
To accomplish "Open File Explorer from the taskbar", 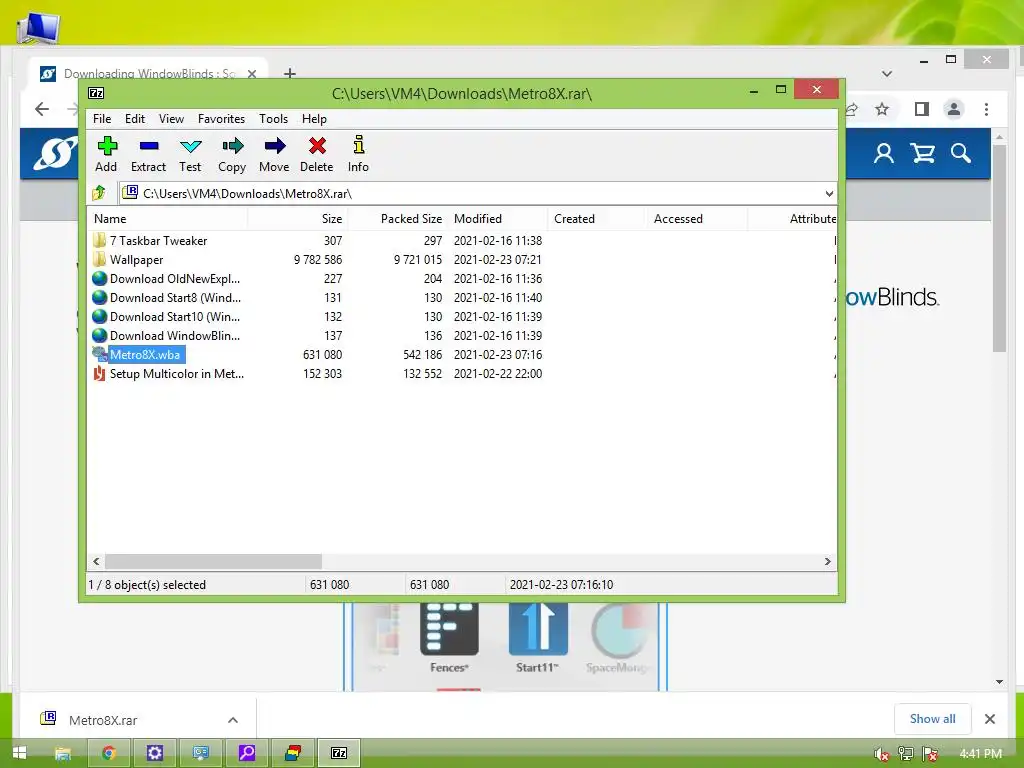I will tap(63, 753).
